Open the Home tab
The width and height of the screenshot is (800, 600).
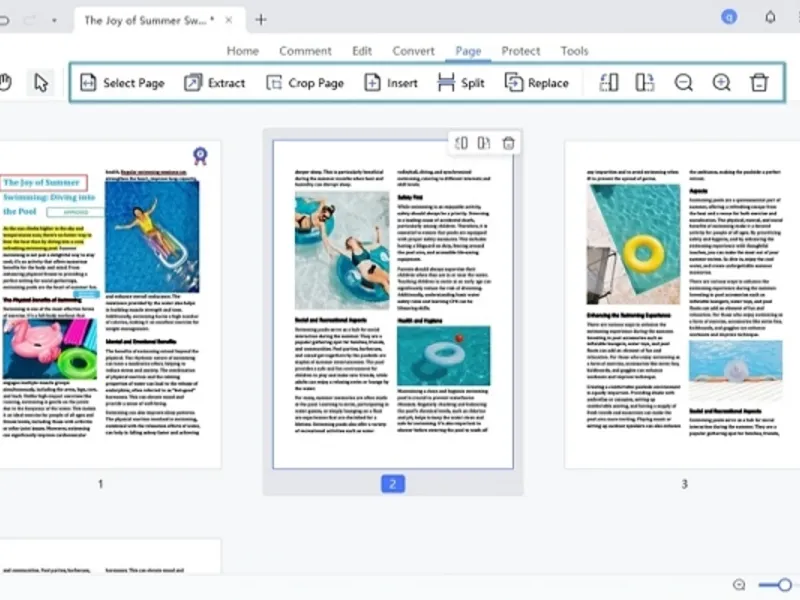(243, 51)
